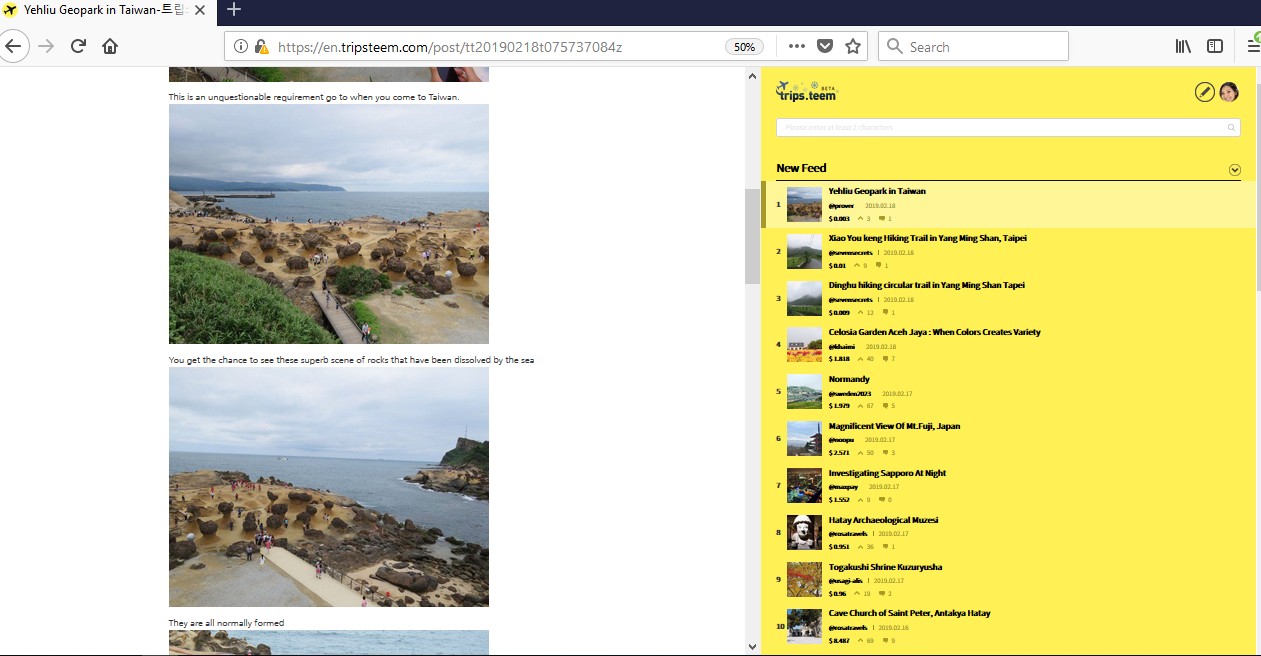
Task: Open Celosia Garden Aceh Jaya post
Action: coord(934,332)
